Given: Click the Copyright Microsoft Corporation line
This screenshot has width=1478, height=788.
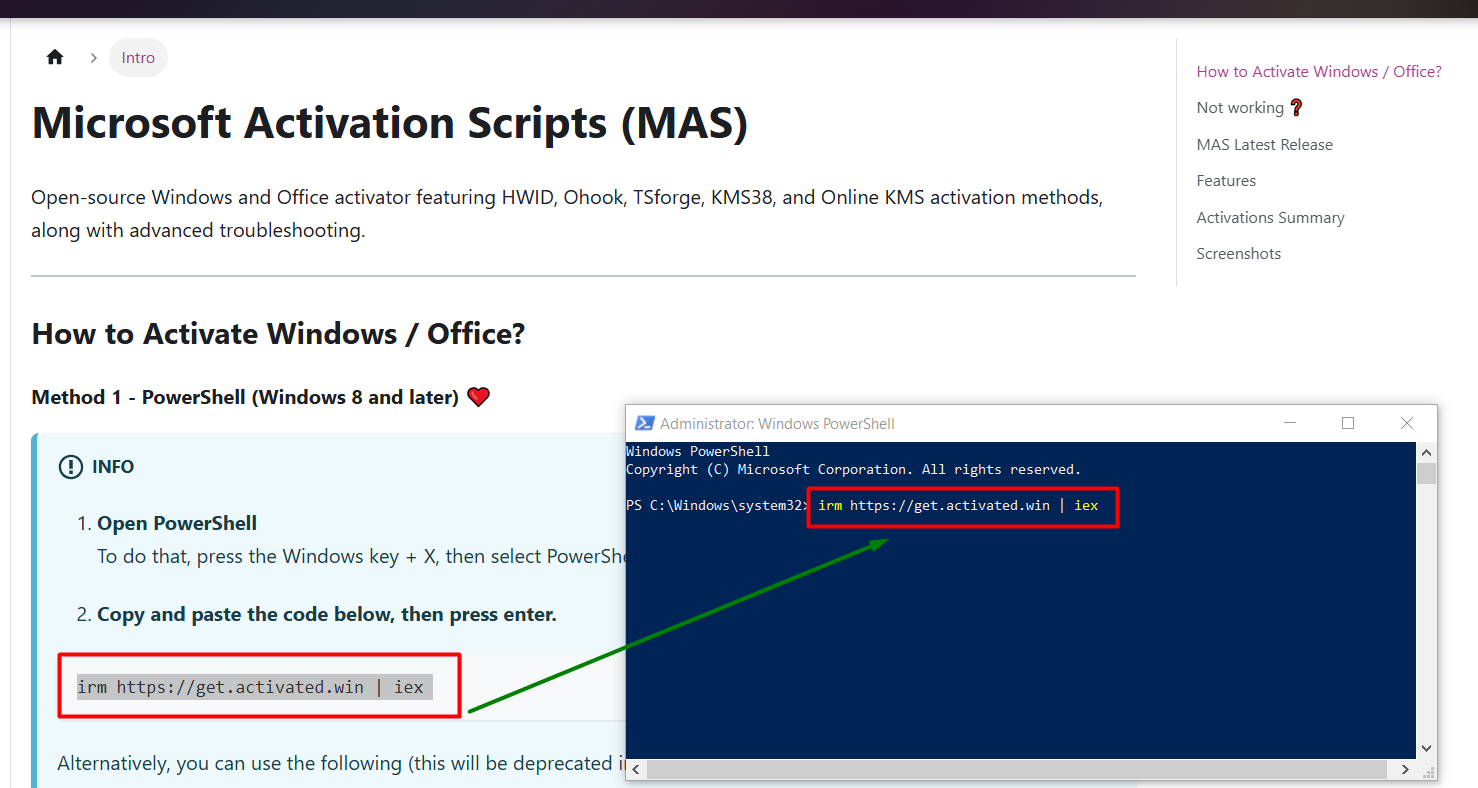Looking at the screenshot, I should point(853,469).
